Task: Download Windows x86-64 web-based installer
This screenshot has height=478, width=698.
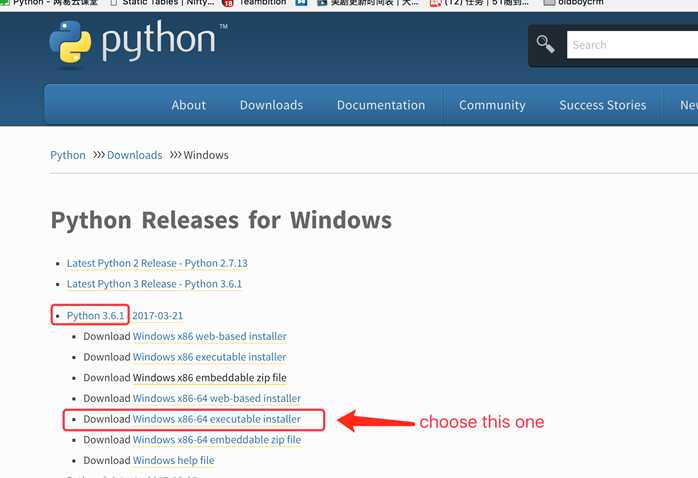Action: (217, 398)
